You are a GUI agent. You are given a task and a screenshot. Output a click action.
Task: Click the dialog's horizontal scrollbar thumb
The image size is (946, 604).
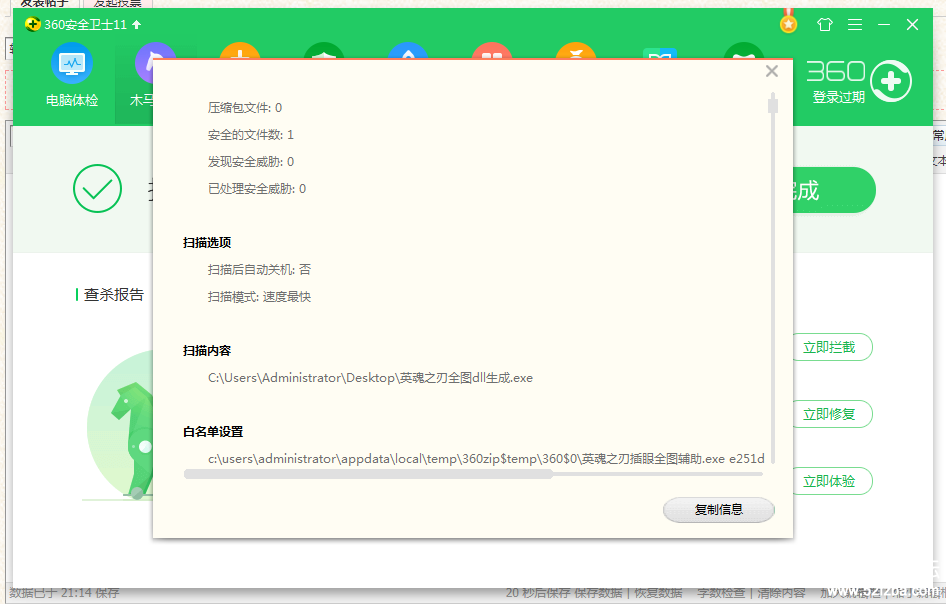tap(368, 474)
